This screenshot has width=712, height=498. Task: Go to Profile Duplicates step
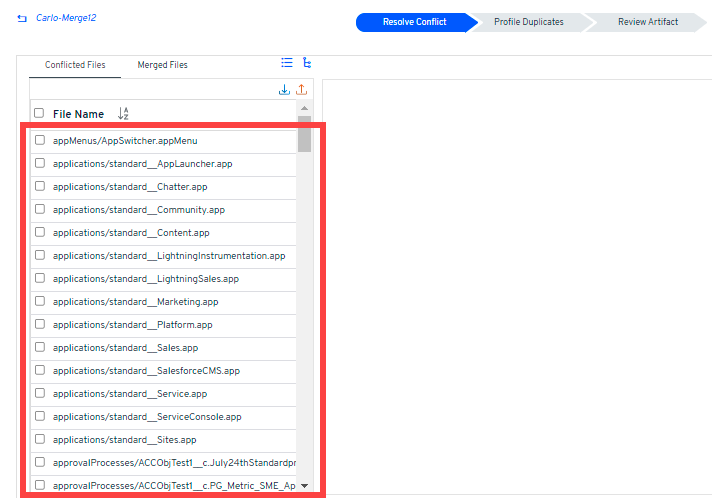tap(528, 22)
